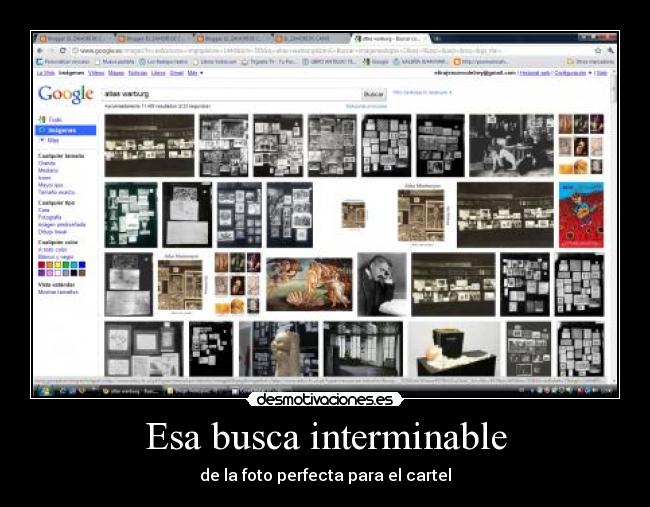650x507 pixels.
Task: Open the portrait of man resting head thumbnail
Action: [382, 284]
